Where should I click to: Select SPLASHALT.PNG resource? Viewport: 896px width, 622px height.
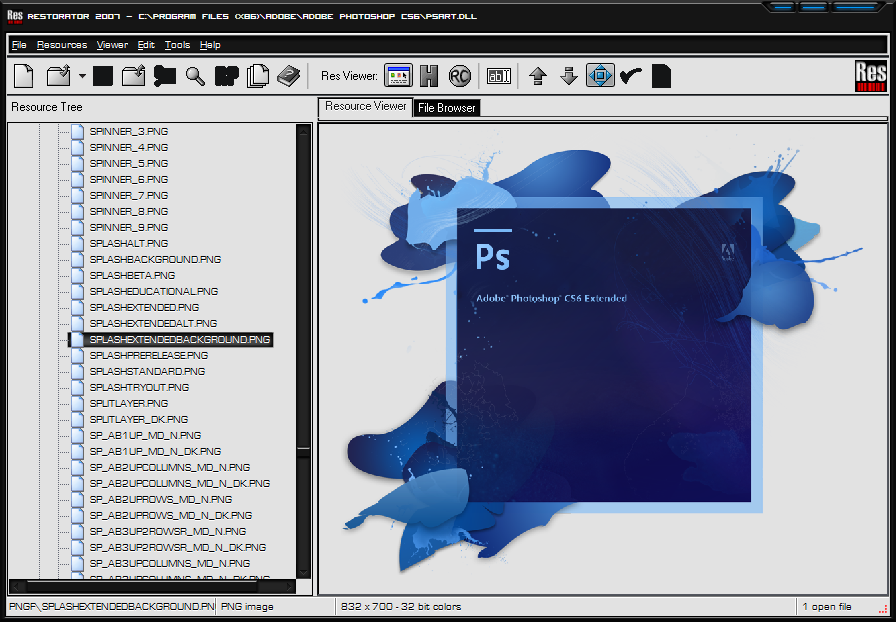click(x=129, y=244)
